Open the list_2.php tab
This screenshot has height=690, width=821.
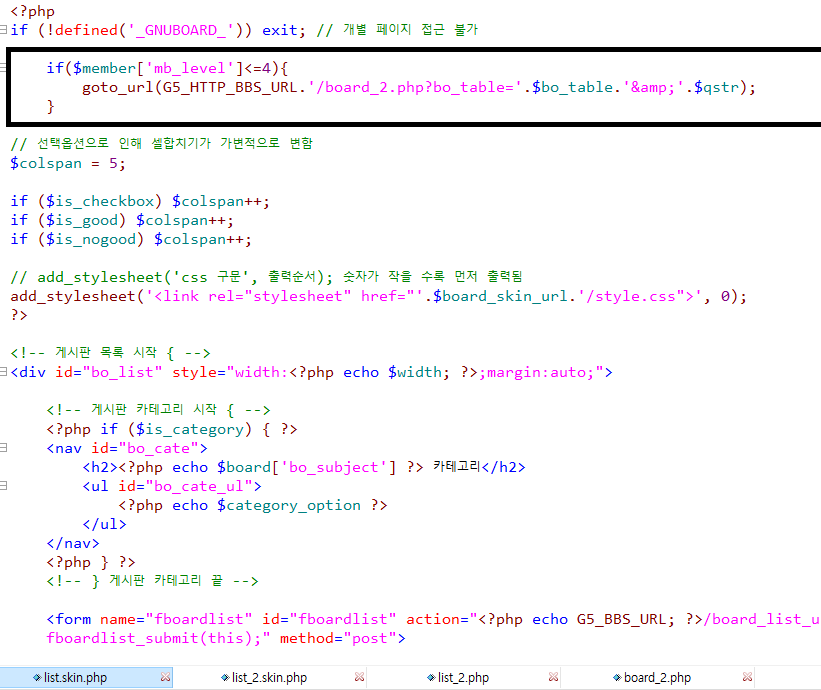(463, 678)
